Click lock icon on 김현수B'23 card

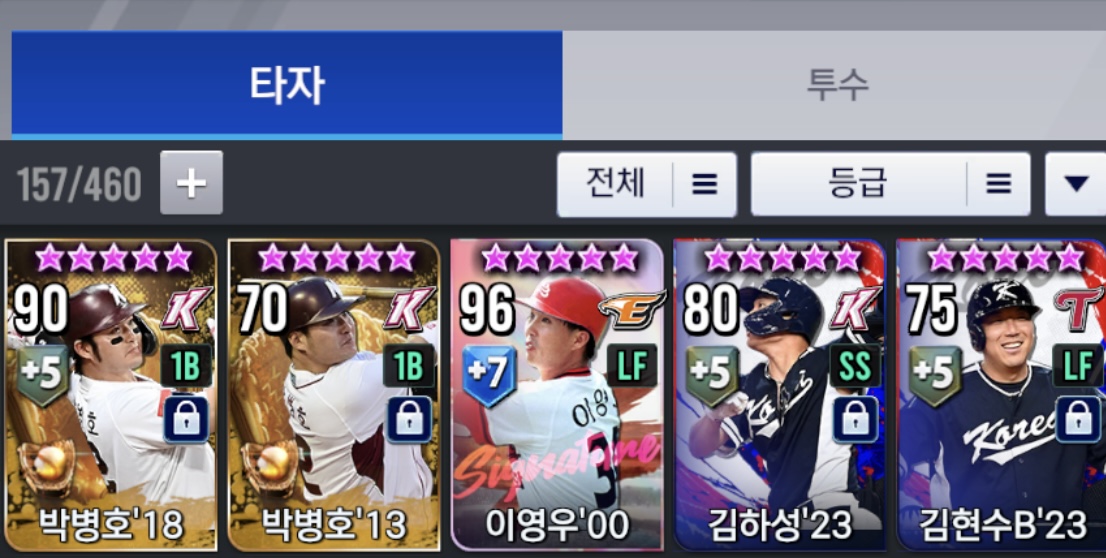point(1077,419)
